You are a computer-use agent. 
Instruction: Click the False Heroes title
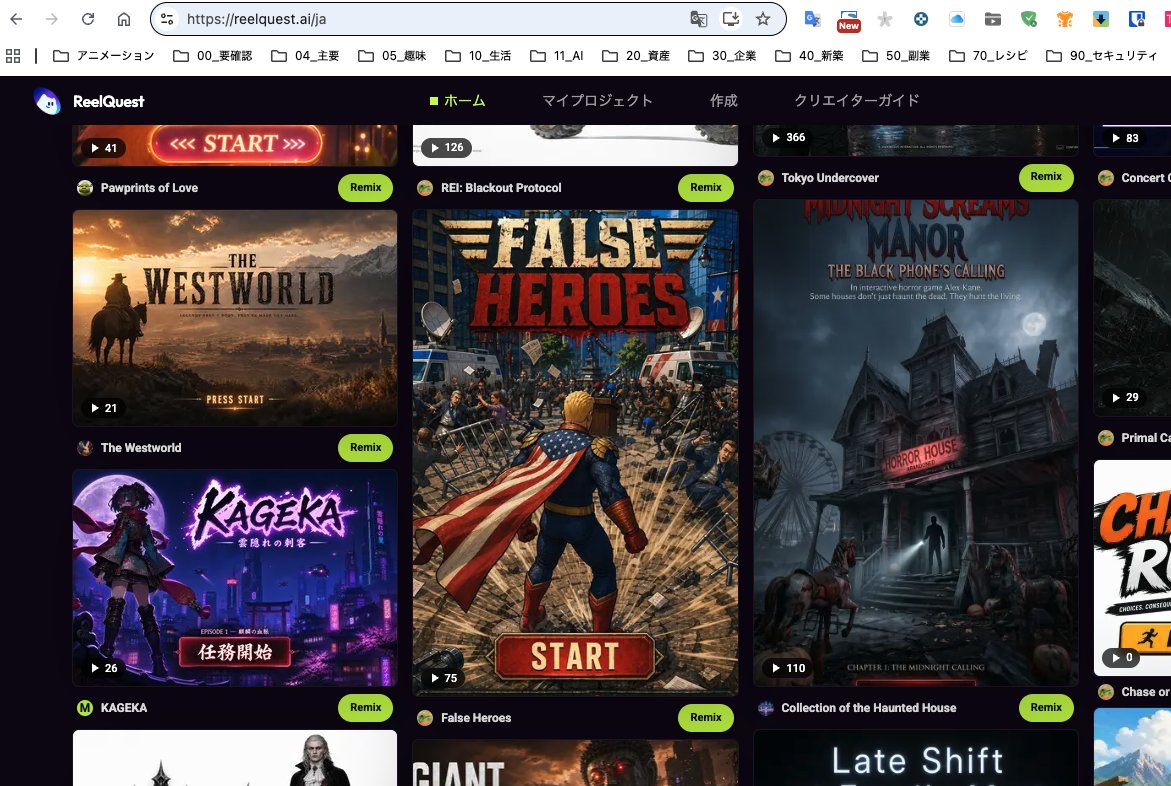point(476,717)
